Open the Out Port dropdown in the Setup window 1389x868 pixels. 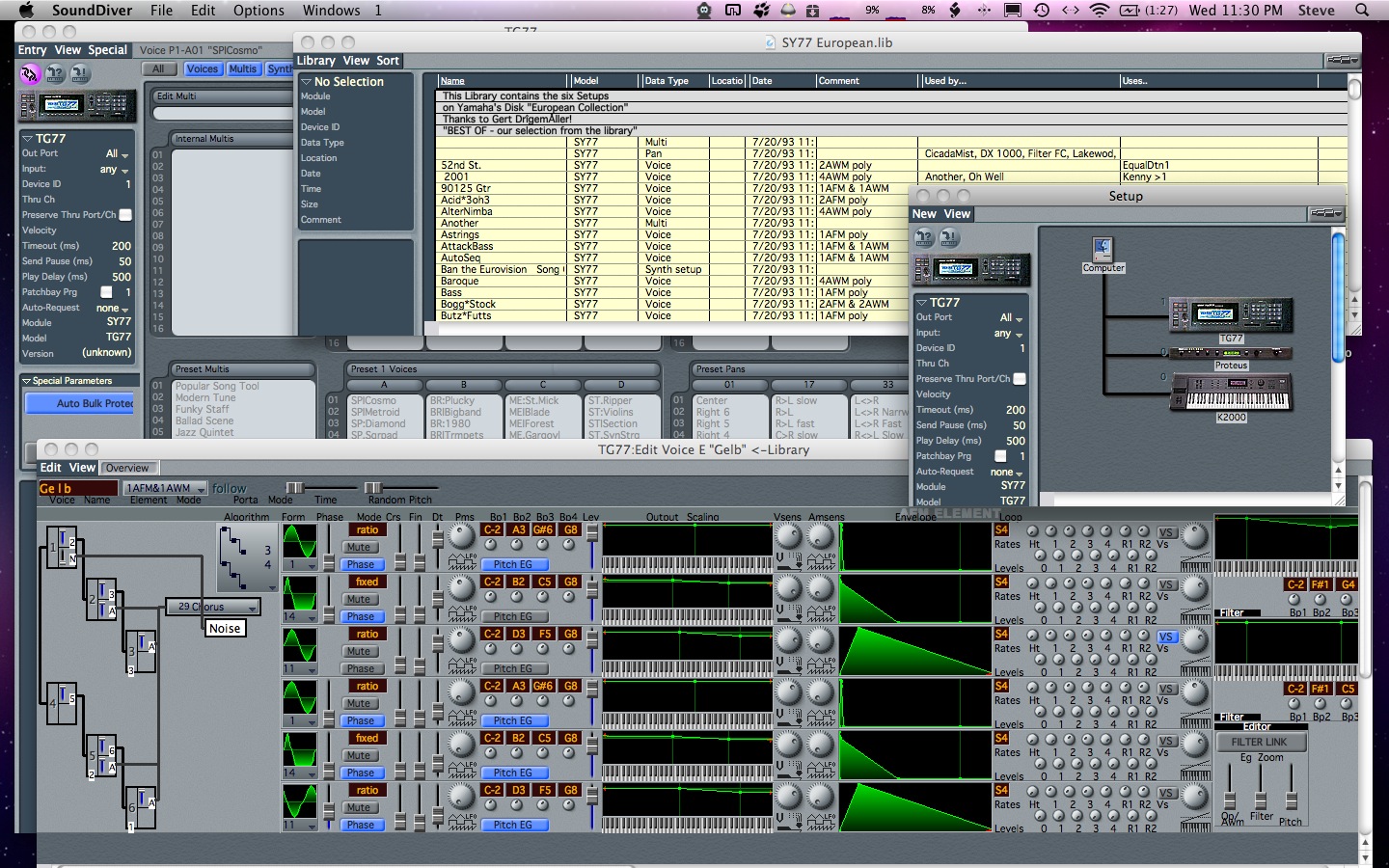(x=1011, y=317)
